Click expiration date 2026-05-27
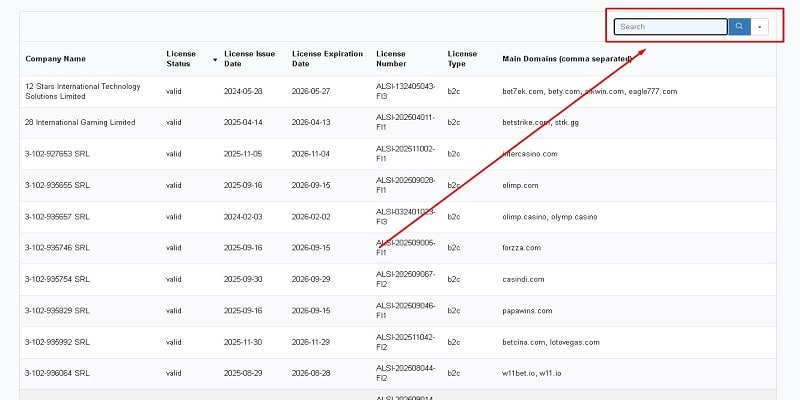 point(311,91)
